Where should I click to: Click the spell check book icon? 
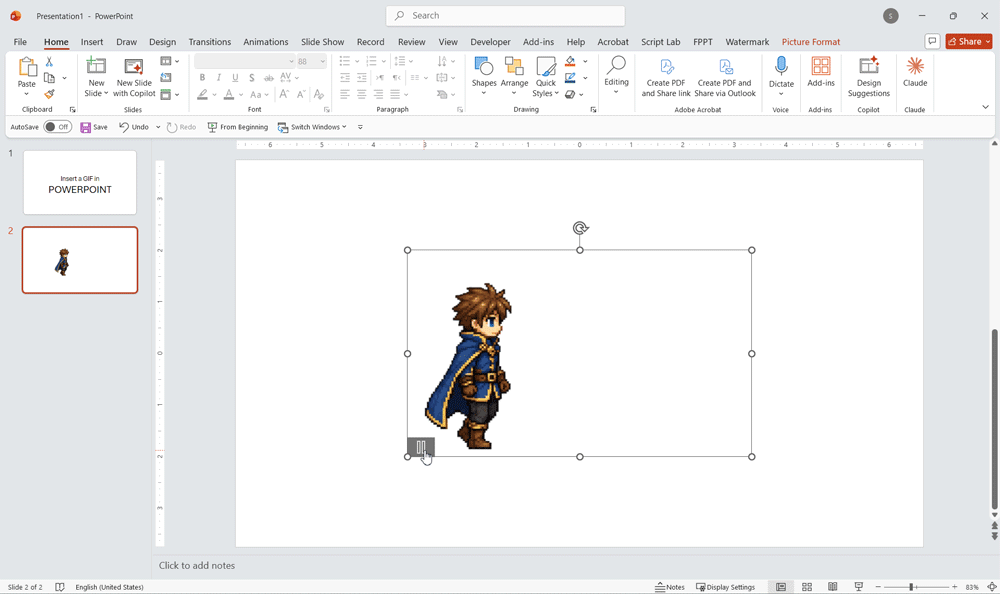coord(59,587)
